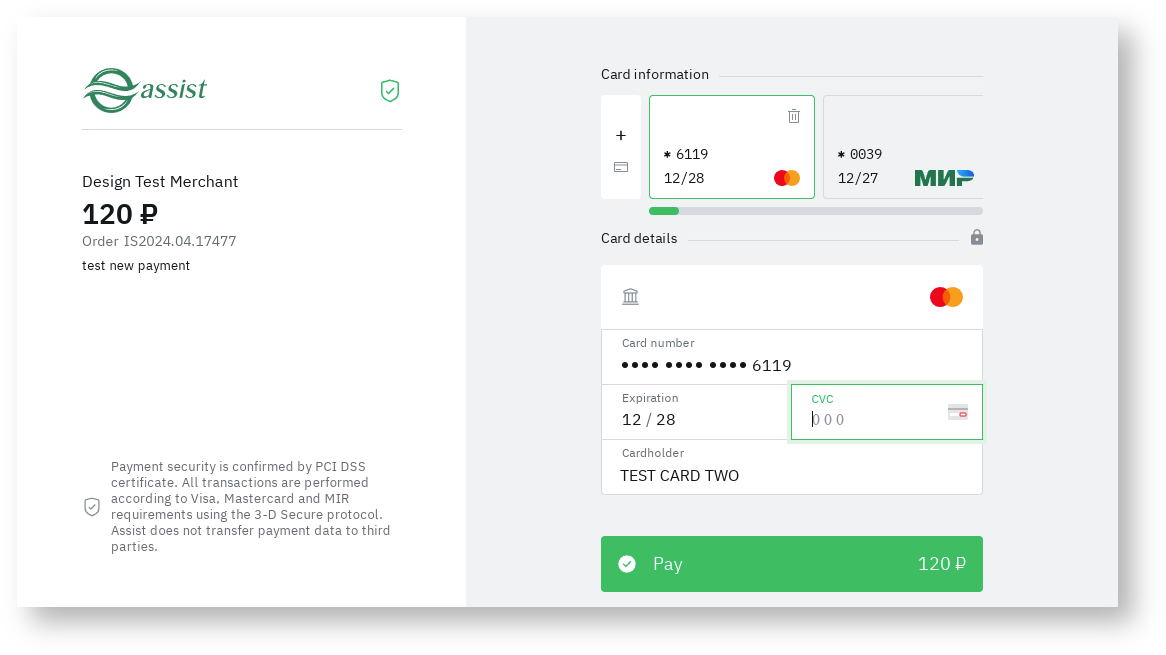The width and height of the screenshot is (1166, 655).
Task: Click the CVC hint card icon
Action: point(958,412)
